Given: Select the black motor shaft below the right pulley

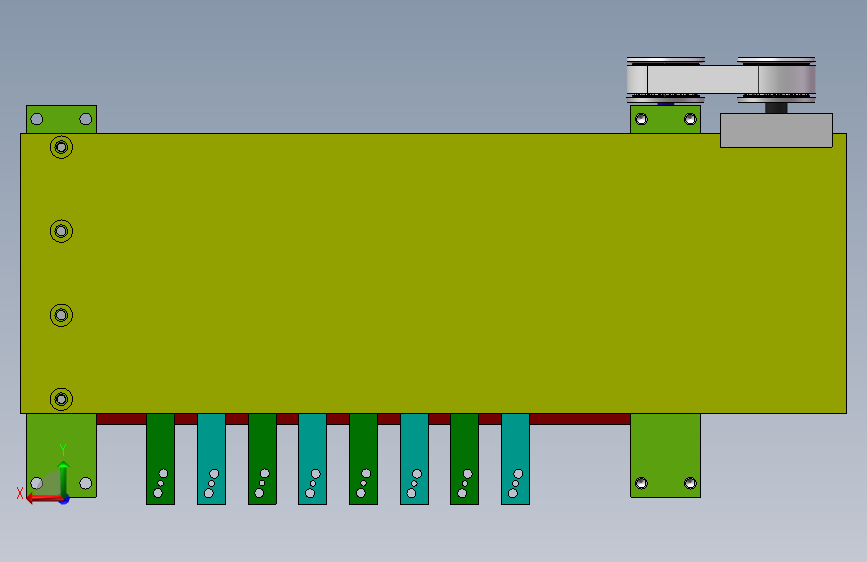Looking at the screenshot, I should [776, 108].
